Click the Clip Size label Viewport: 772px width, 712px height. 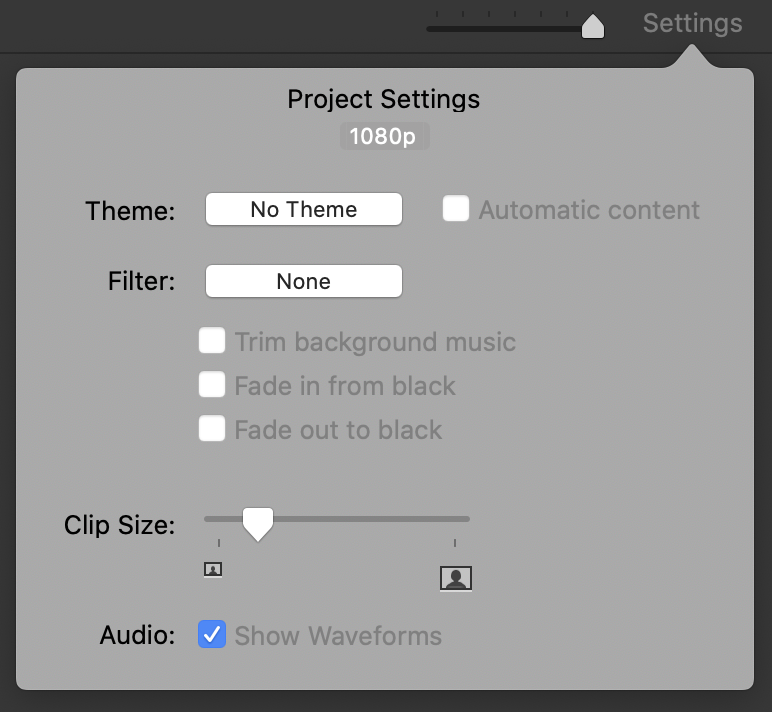click(x=120, y=525)
